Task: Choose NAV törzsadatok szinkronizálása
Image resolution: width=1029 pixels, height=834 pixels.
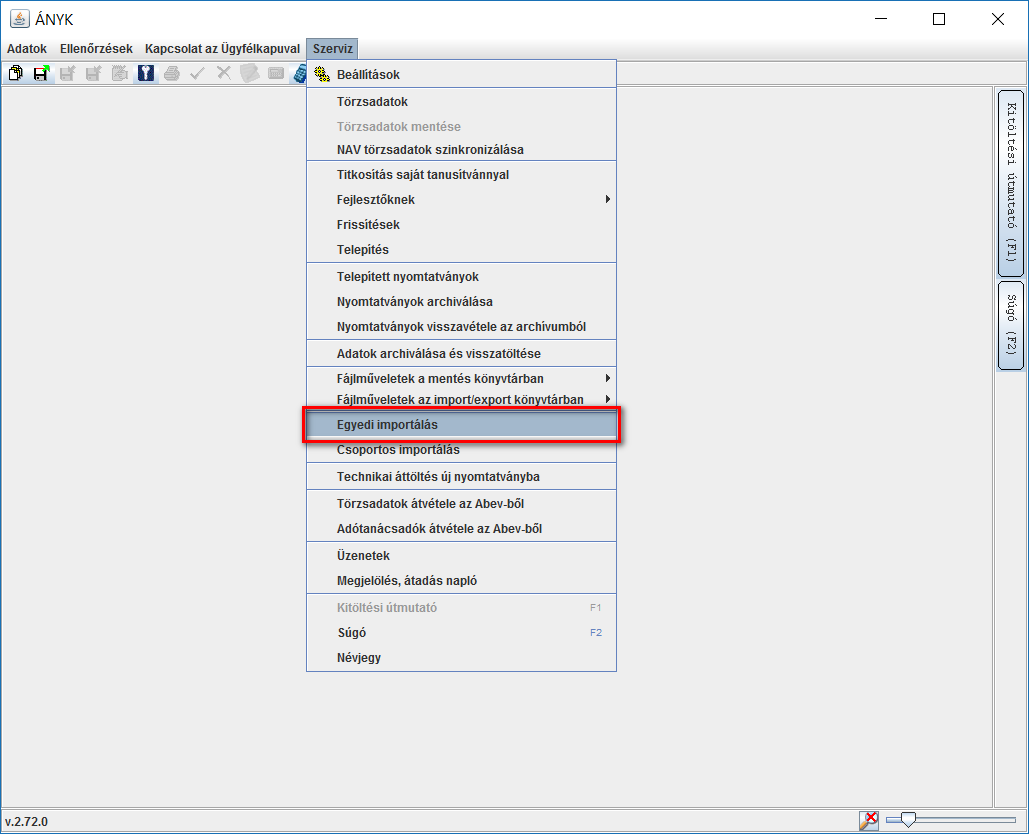Action: 461,150
